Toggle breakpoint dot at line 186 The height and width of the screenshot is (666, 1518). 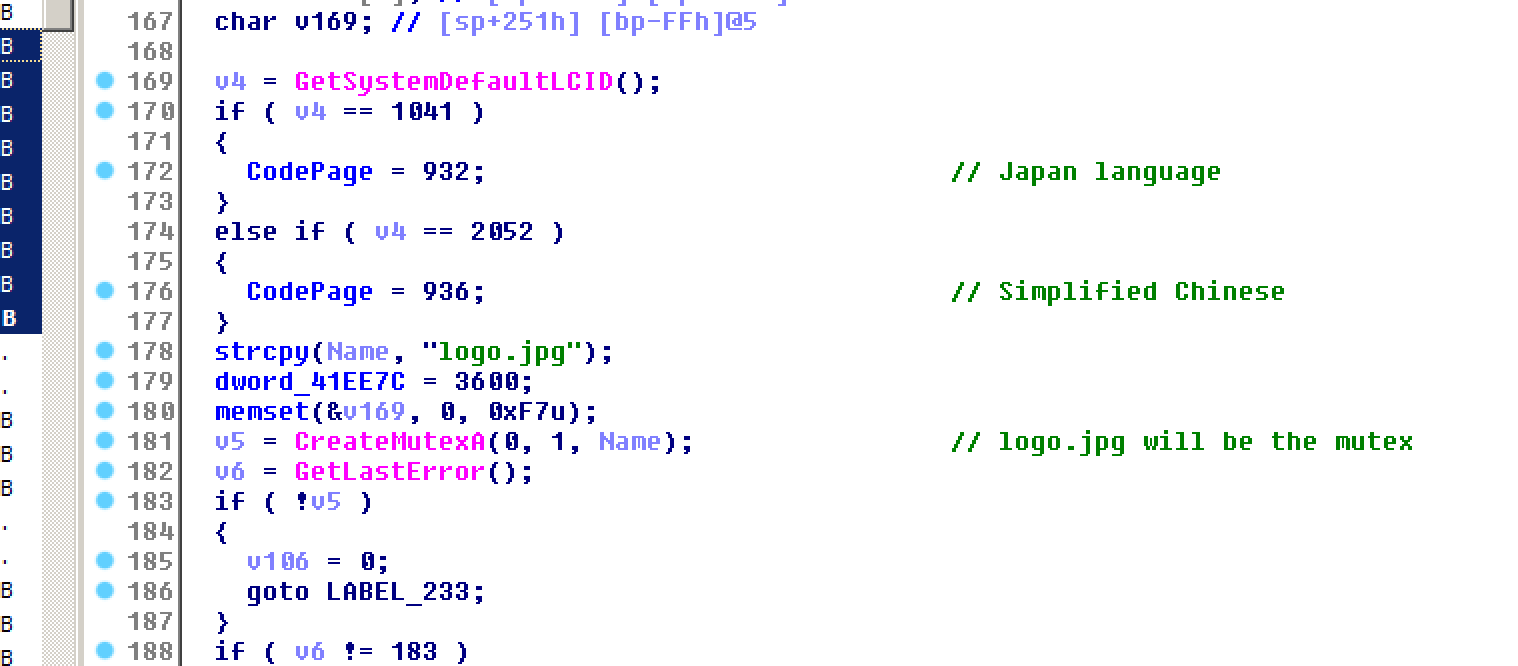(105, 591)
